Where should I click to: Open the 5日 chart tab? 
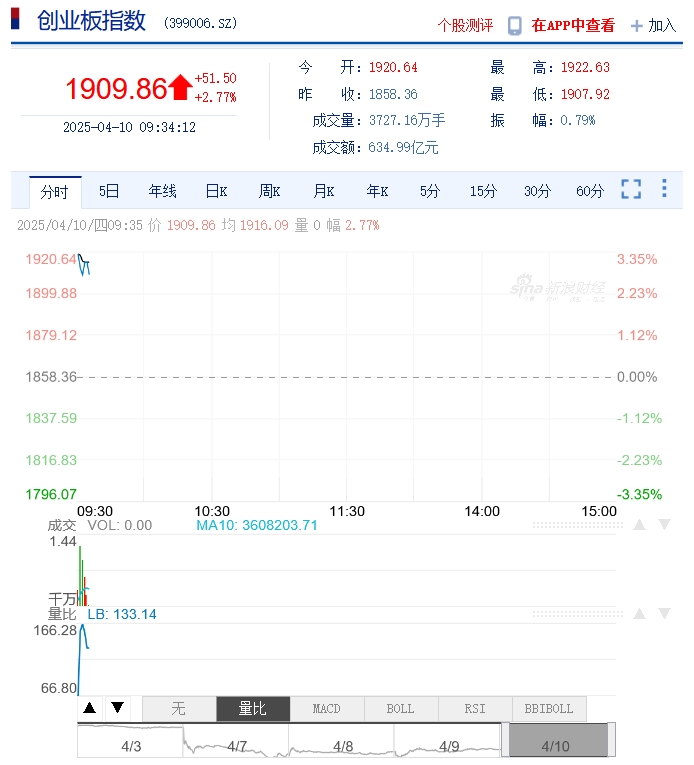109,191
